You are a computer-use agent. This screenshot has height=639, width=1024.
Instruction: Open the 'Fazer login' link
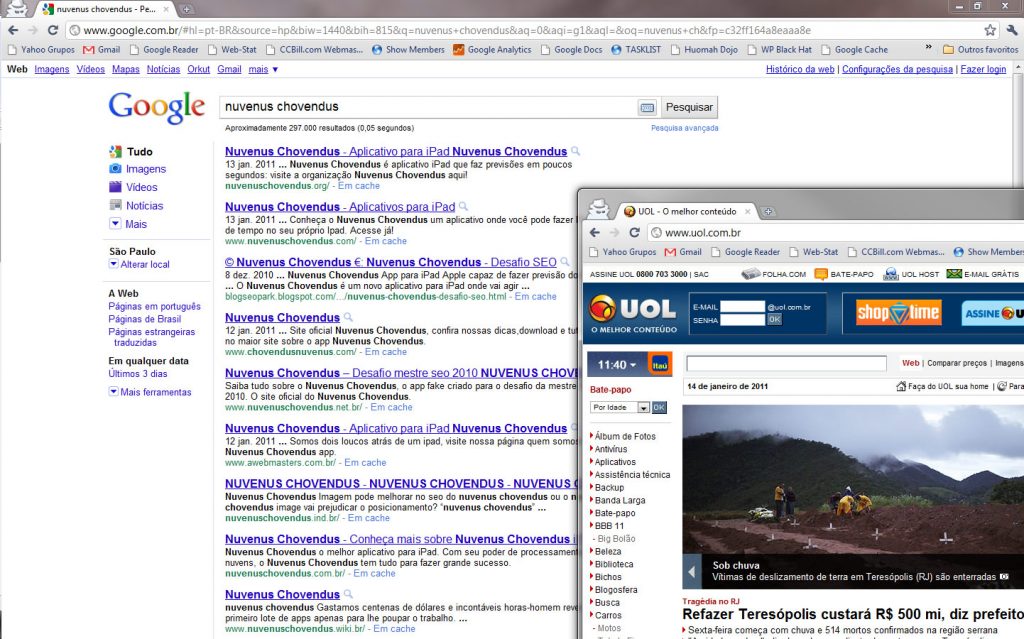click(x=982, y=69)
